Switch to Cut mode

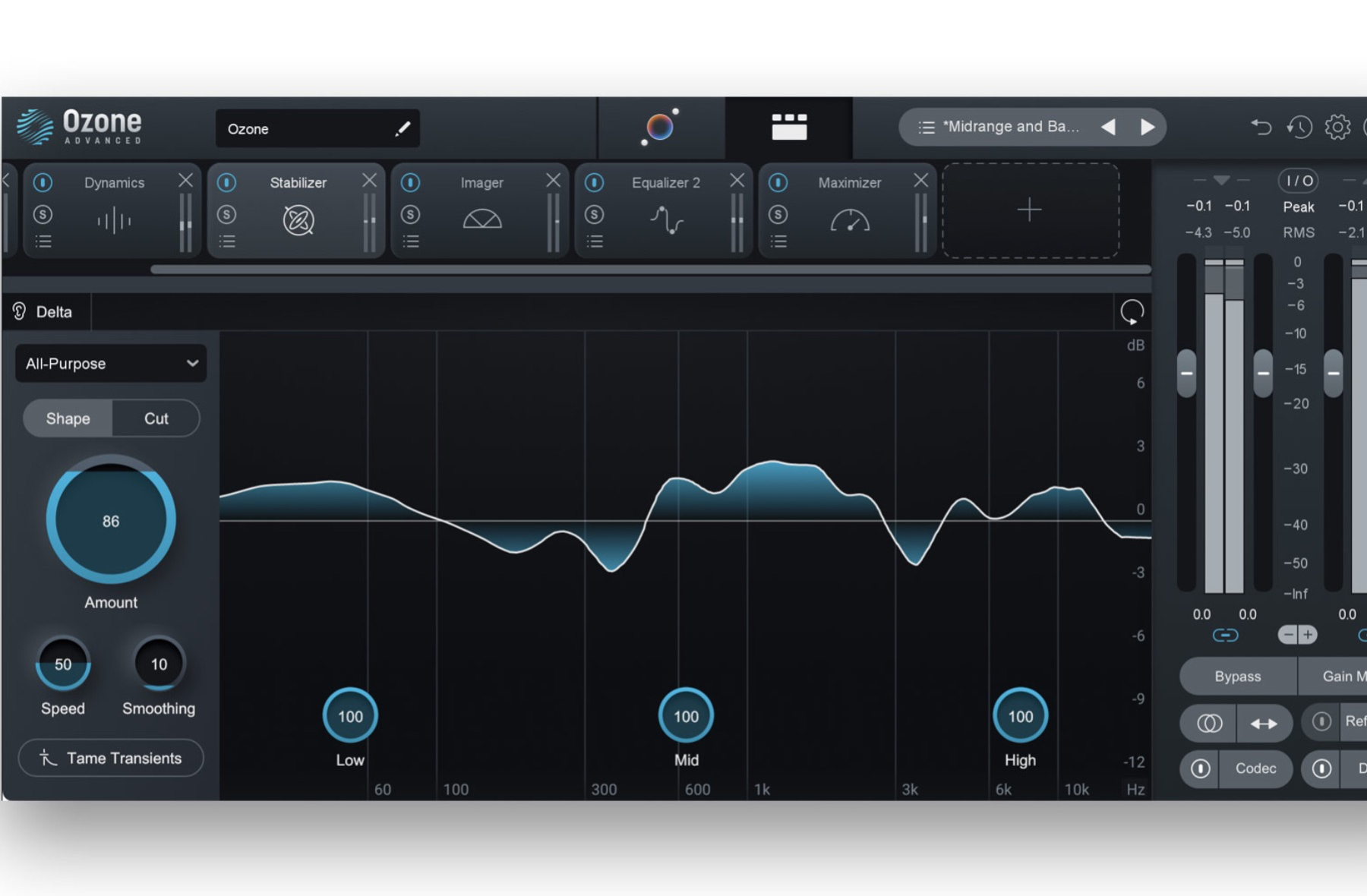click(x=156, y=418)
